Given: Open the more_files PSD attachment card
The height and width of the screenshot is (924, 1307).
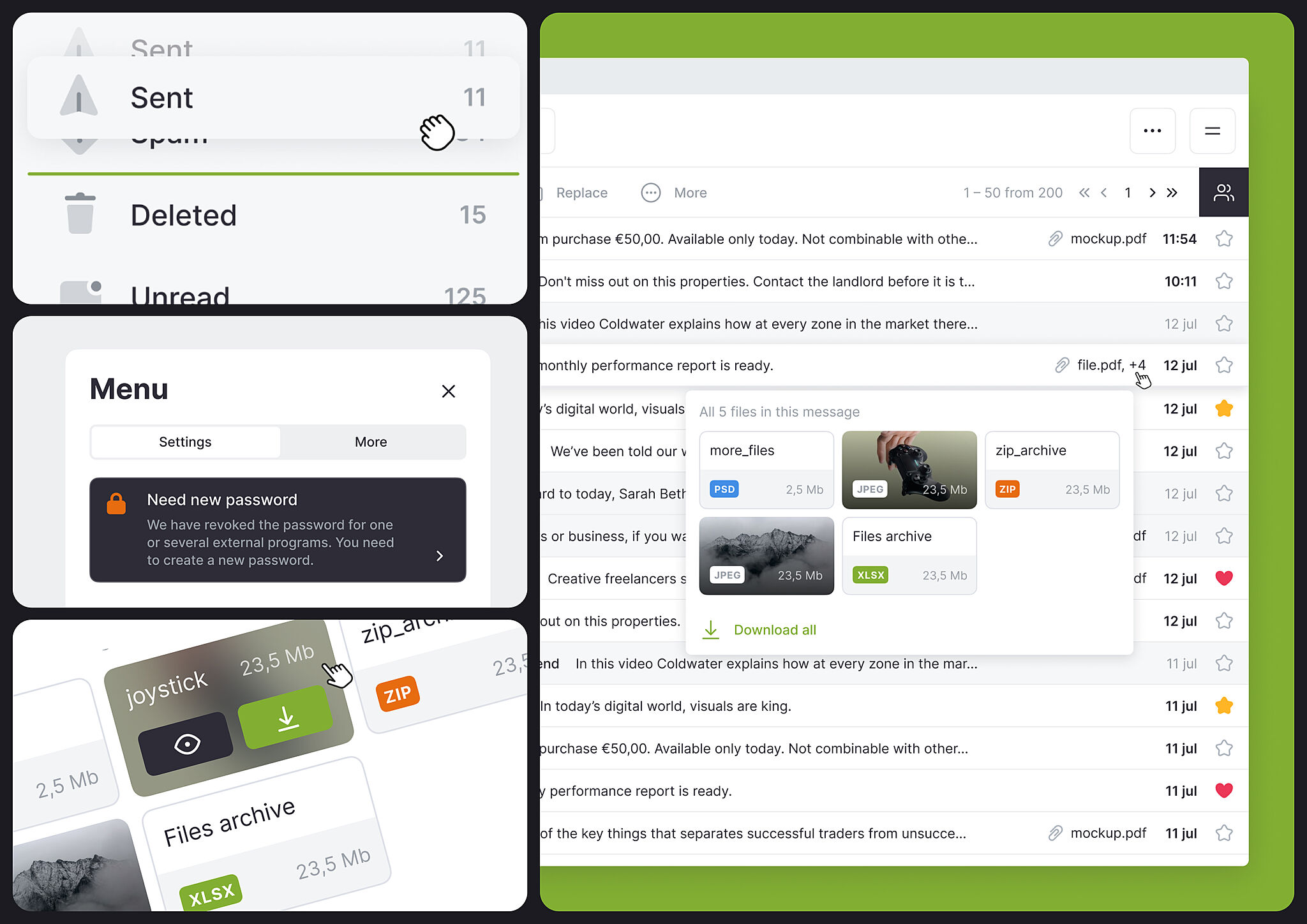Looking at the screenshot, I should click(766, 470).
